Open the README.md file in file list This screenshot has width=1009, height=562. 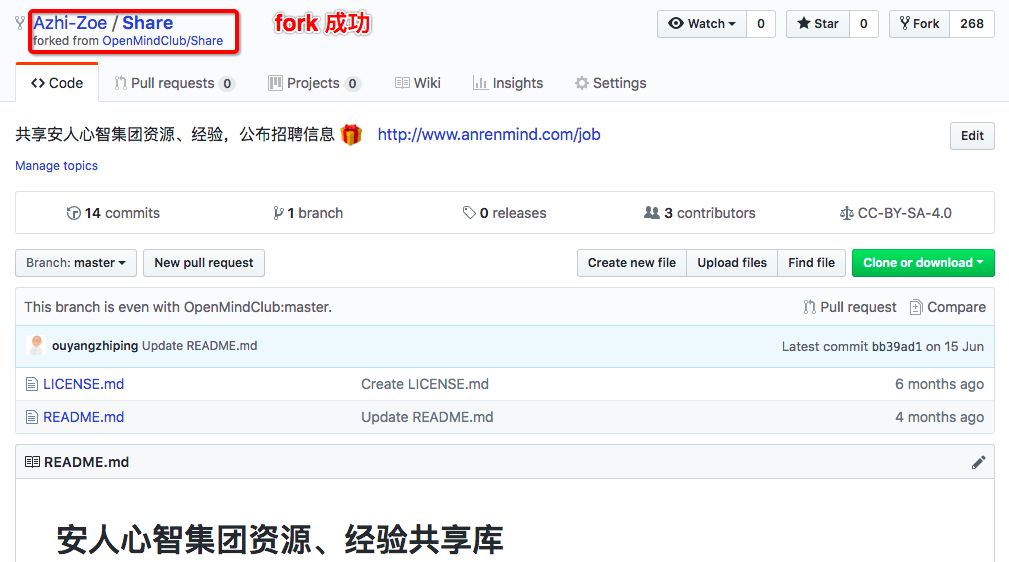coord(84,417)
